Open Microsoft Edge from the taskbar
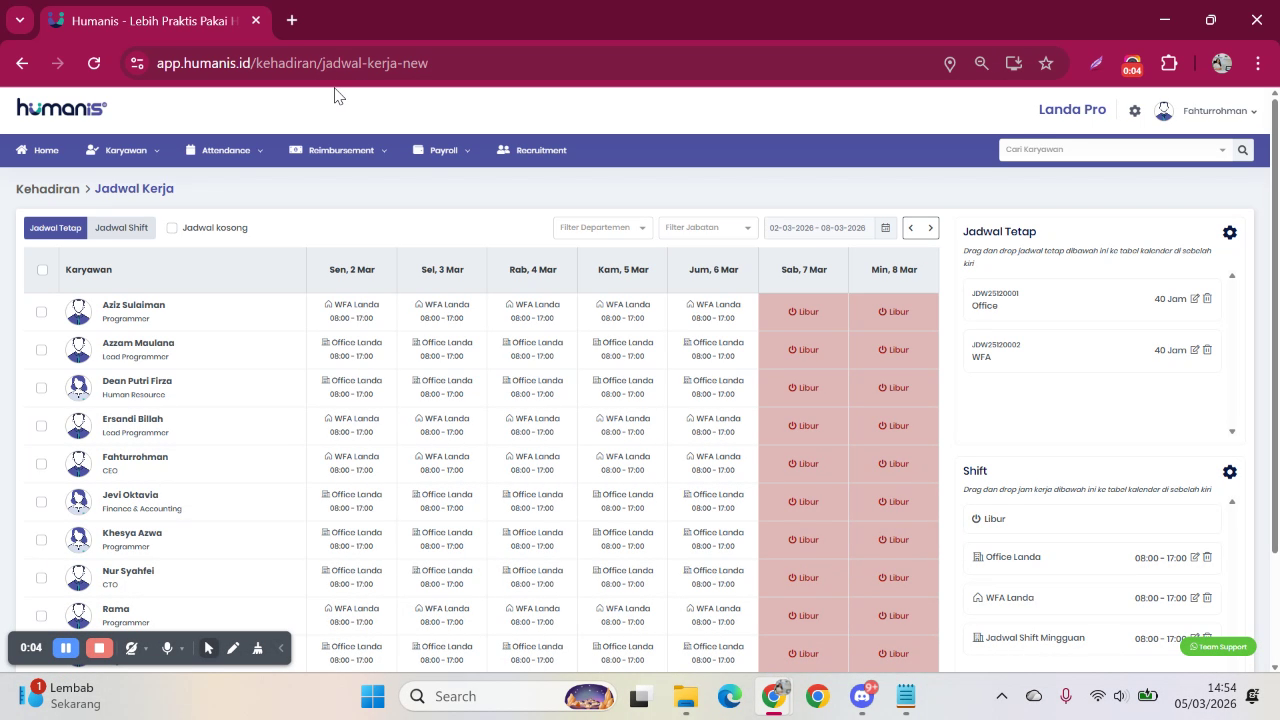Image resolution: width=1280 pixels, height=720 pixels. tap(729, 697)
